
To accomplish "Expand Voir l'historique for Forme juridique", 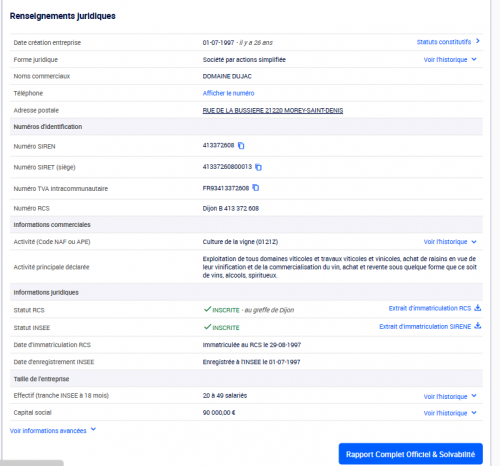I will [445, 60].
